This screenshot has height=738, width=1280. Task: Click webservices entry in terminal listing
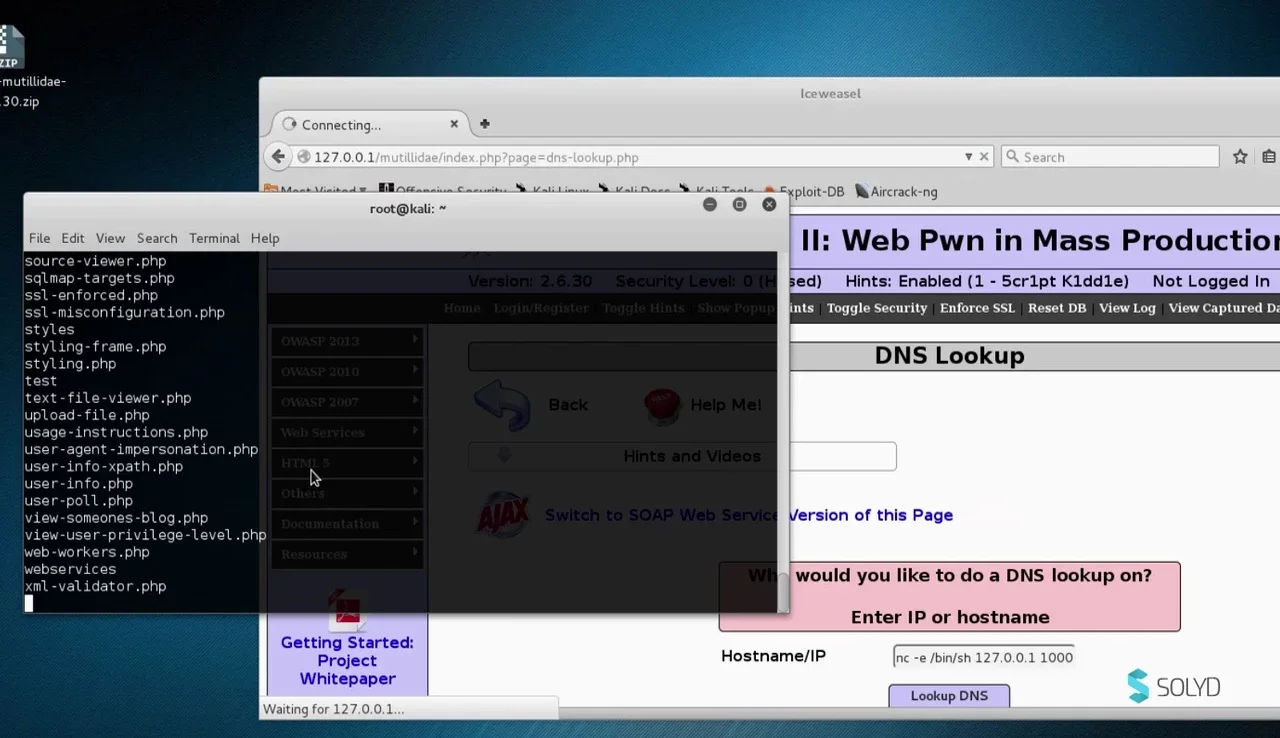(x=70, y=569)
